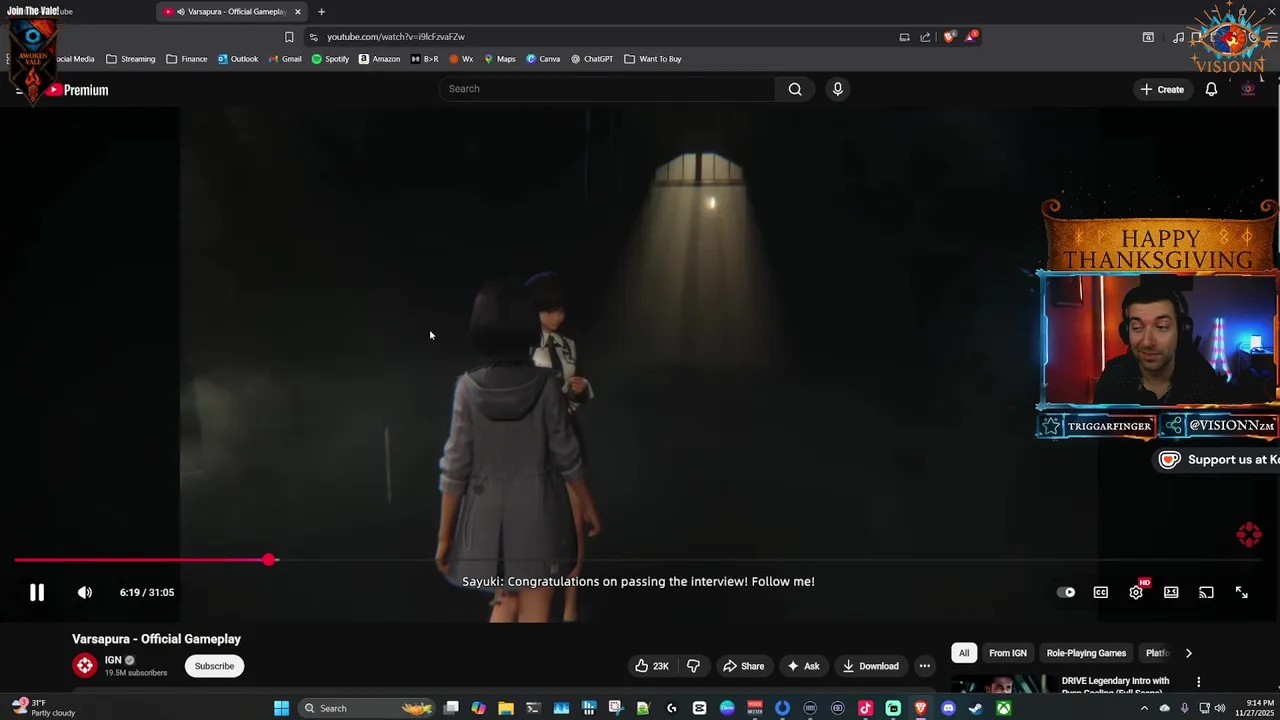
Task: Open the Amazon bookmark
Action: coord(379,59)
